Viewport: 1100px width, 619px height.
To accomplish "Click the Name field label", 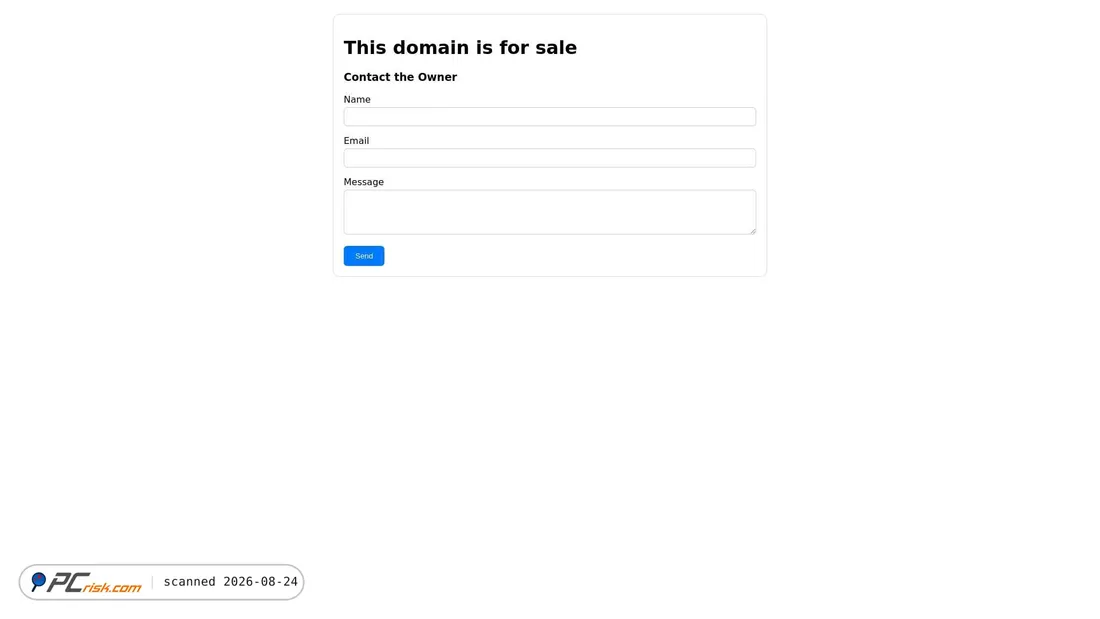I will 357,100.
